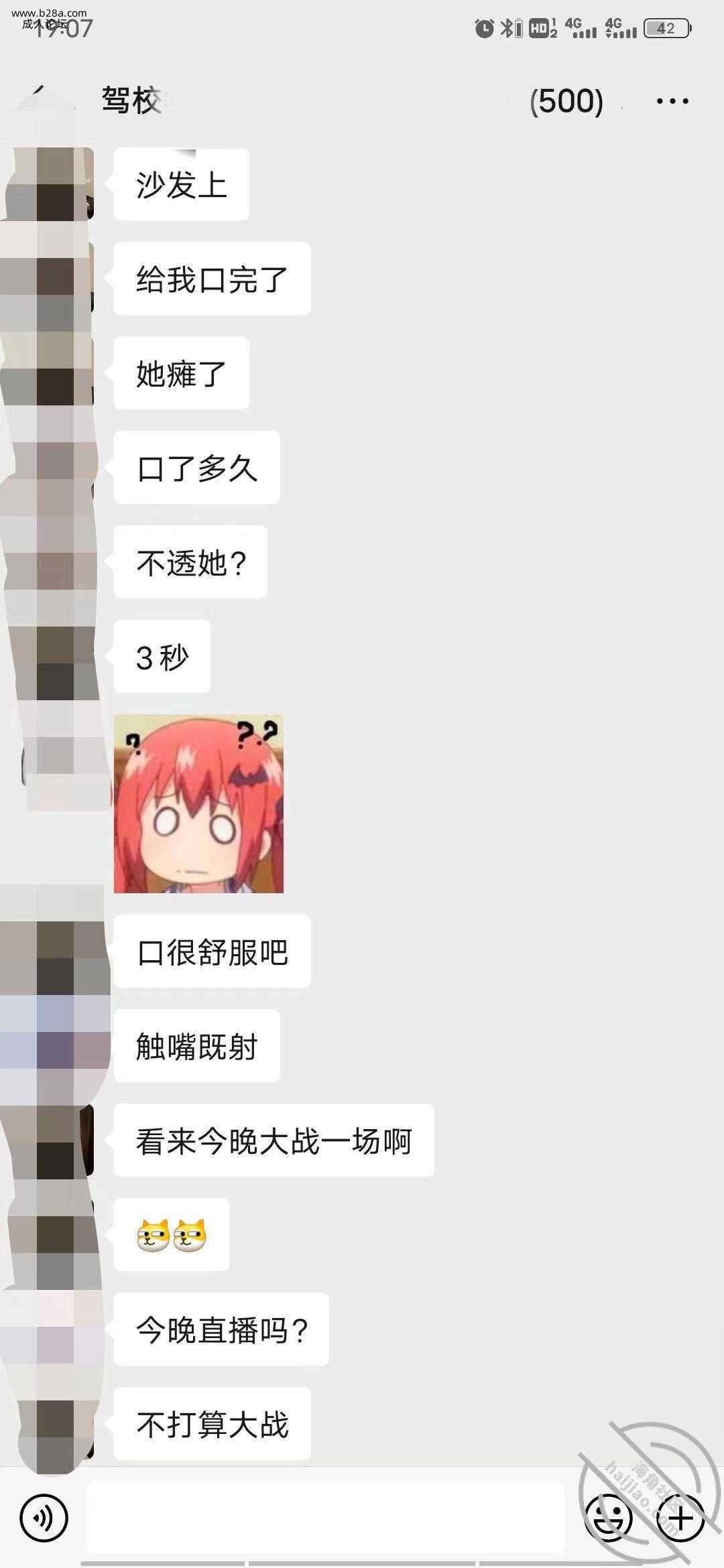Tap the battery indicator showing 42
Viewport: 724px width, 1568px height.
668,28
